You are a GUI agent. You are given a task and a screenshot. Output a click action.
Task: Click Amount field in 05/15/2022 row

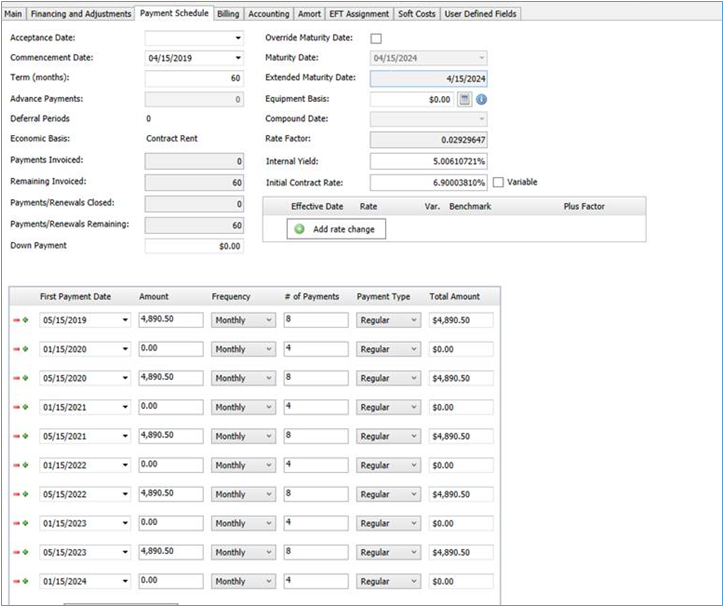[x=171, y=494]
